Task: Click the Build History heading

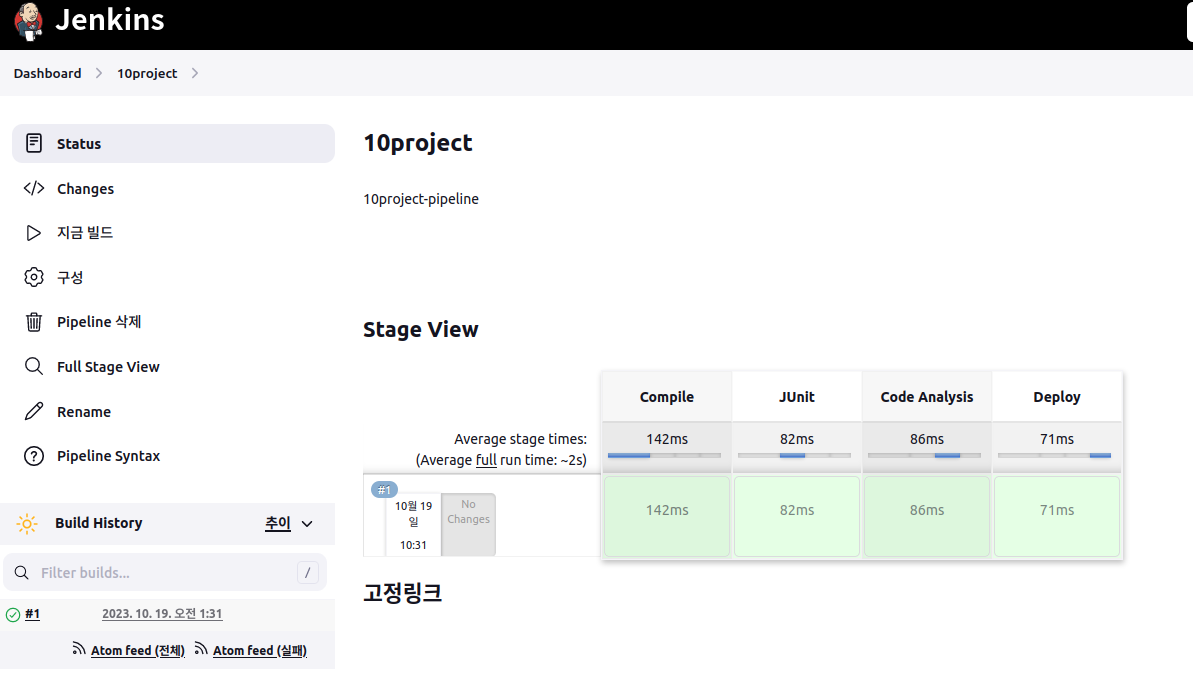Action: pyautogui.click(x=98, y=522)
